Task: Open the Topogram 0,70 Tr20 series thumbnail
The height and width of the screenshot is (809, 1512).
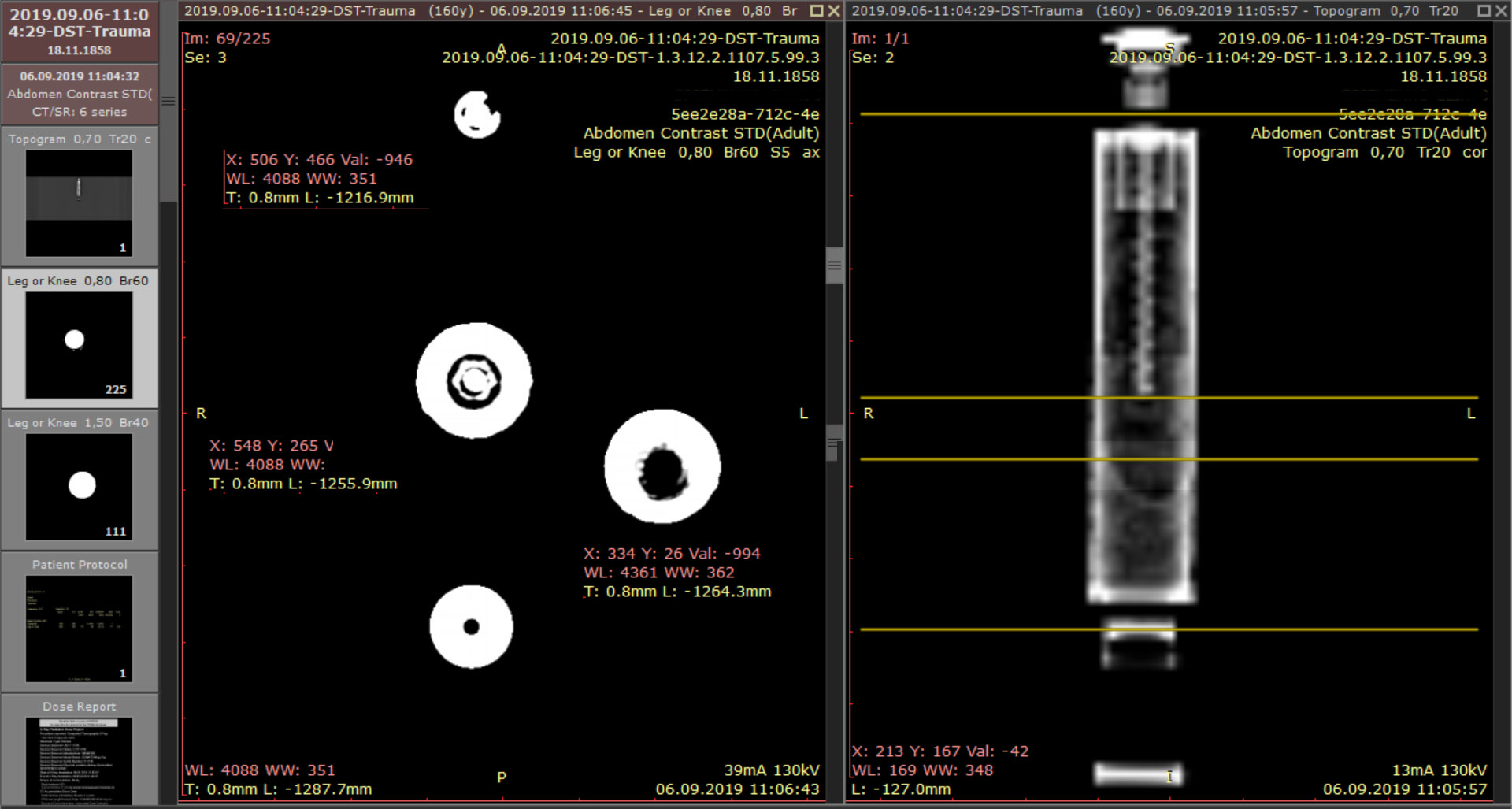Action: (79, 202)
